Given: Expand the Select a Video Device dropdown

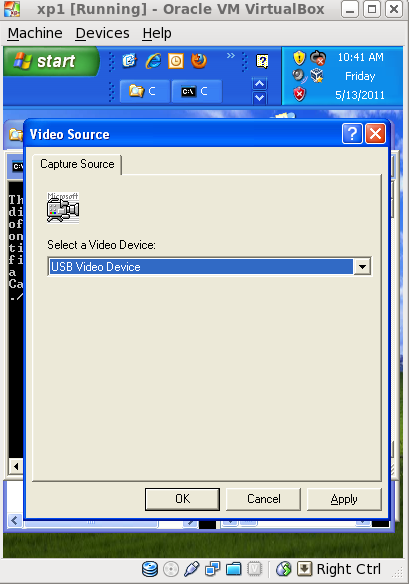Looking at the screenshot, I should tap(362, 267).
